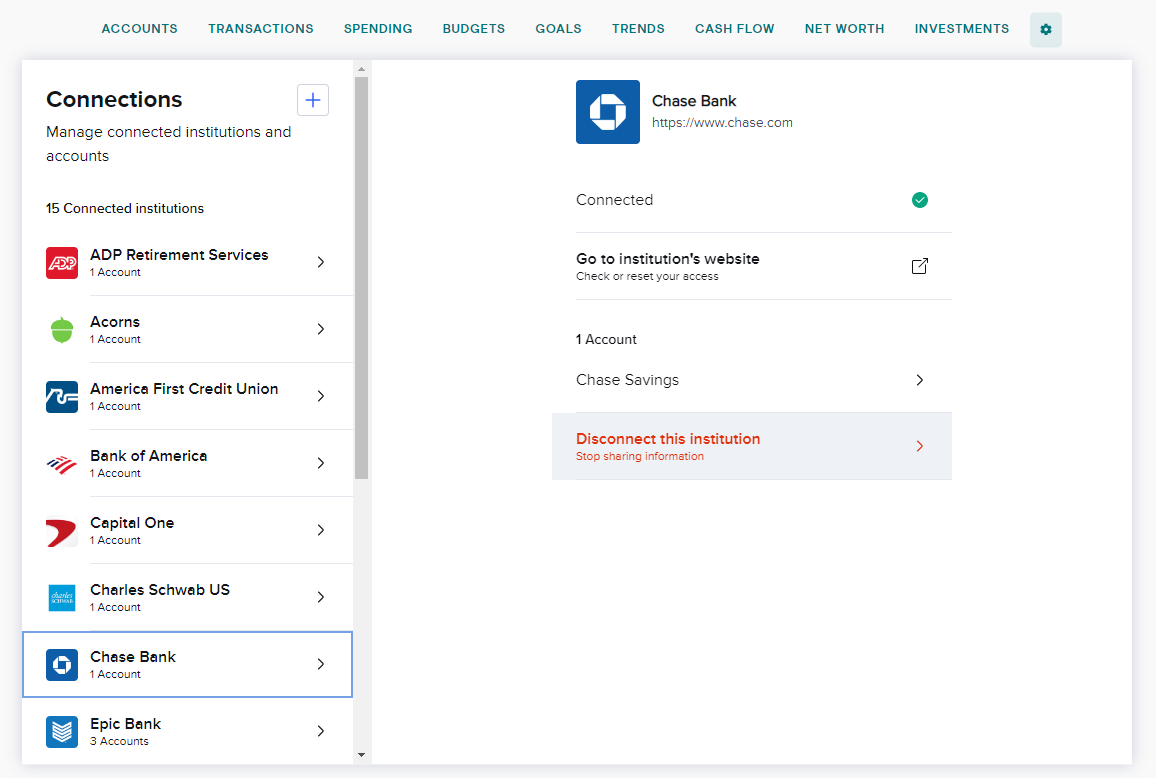Viewport: 1156px width, 778px height.
Task: Click the Capital One swoosh logo
Action: coord(62,531)
